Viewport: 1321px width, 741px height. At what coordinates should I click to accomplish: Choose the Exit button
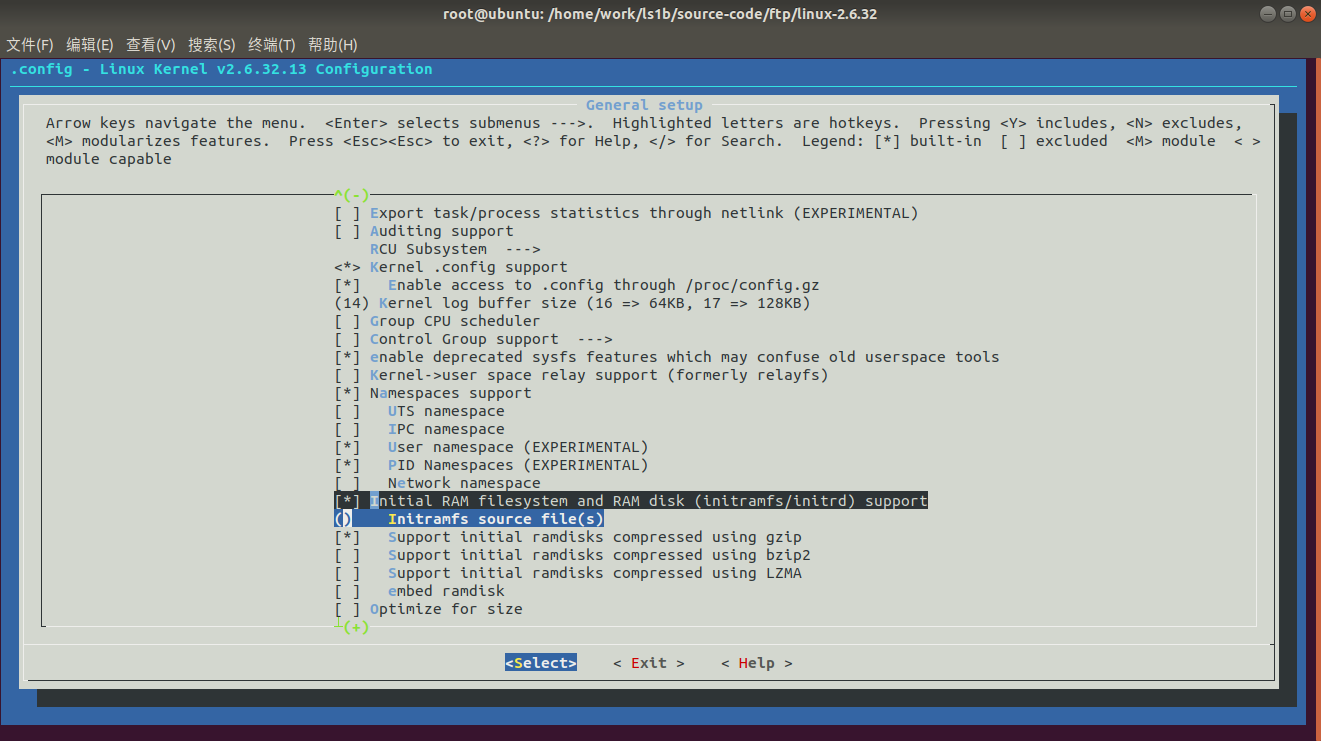(648, 662)
